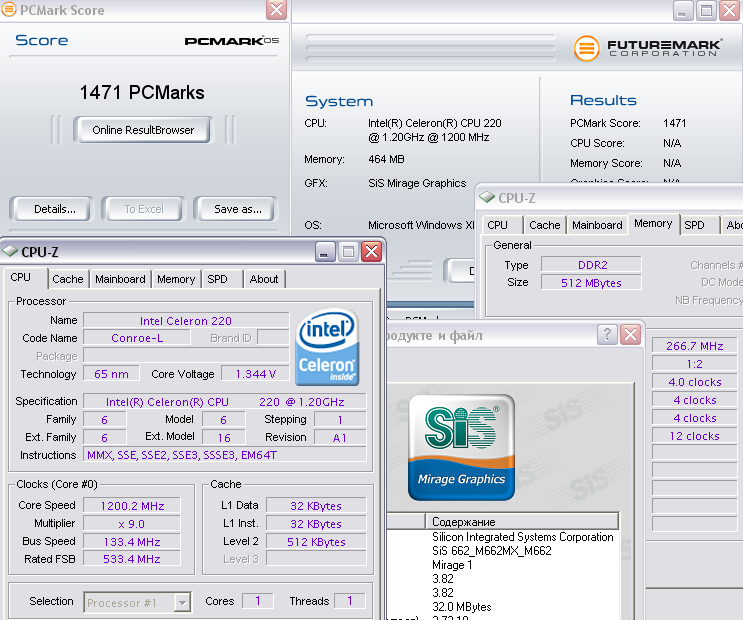Click the Core Voltage value 1.344 V
Image resolution: width=743 pixels, height=620 pixels.
(x=255, y=374)
